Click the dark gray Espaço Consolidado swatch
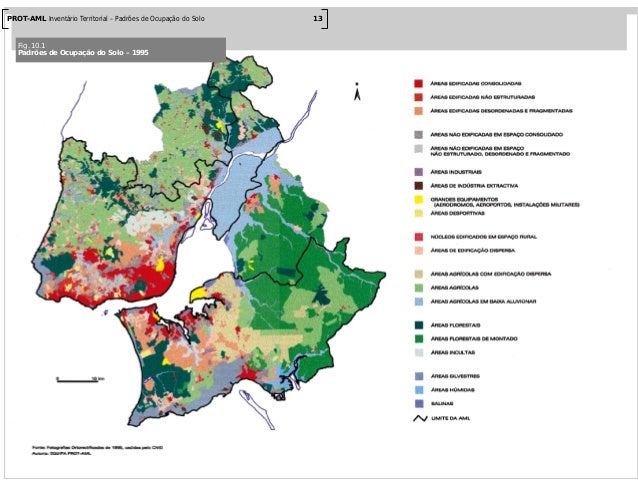 418,135
